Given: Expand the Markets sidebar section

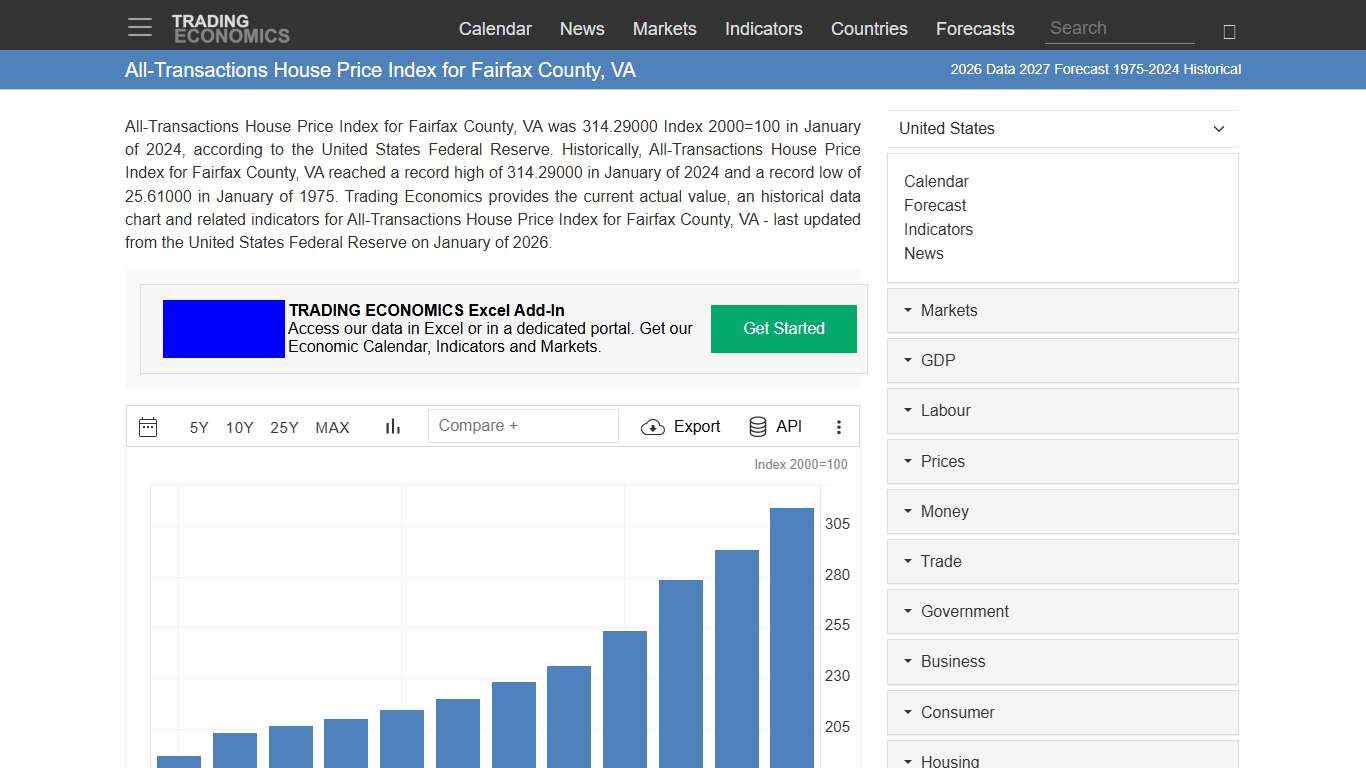Looking at the screenshot, I should [1062, 311].
